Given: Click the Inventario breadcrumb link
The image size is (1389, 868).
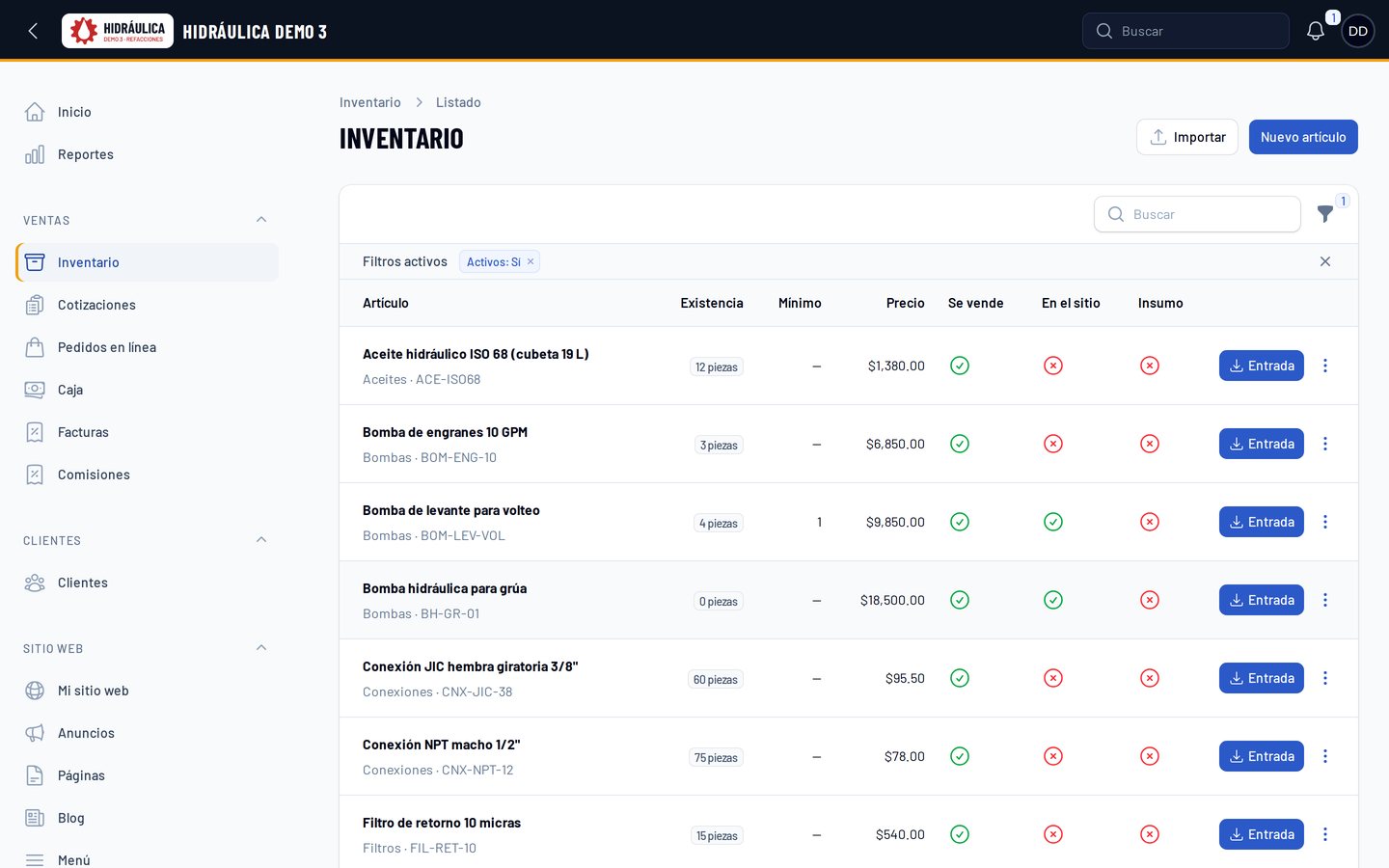Looking at the screenshot, I should 370,102.
